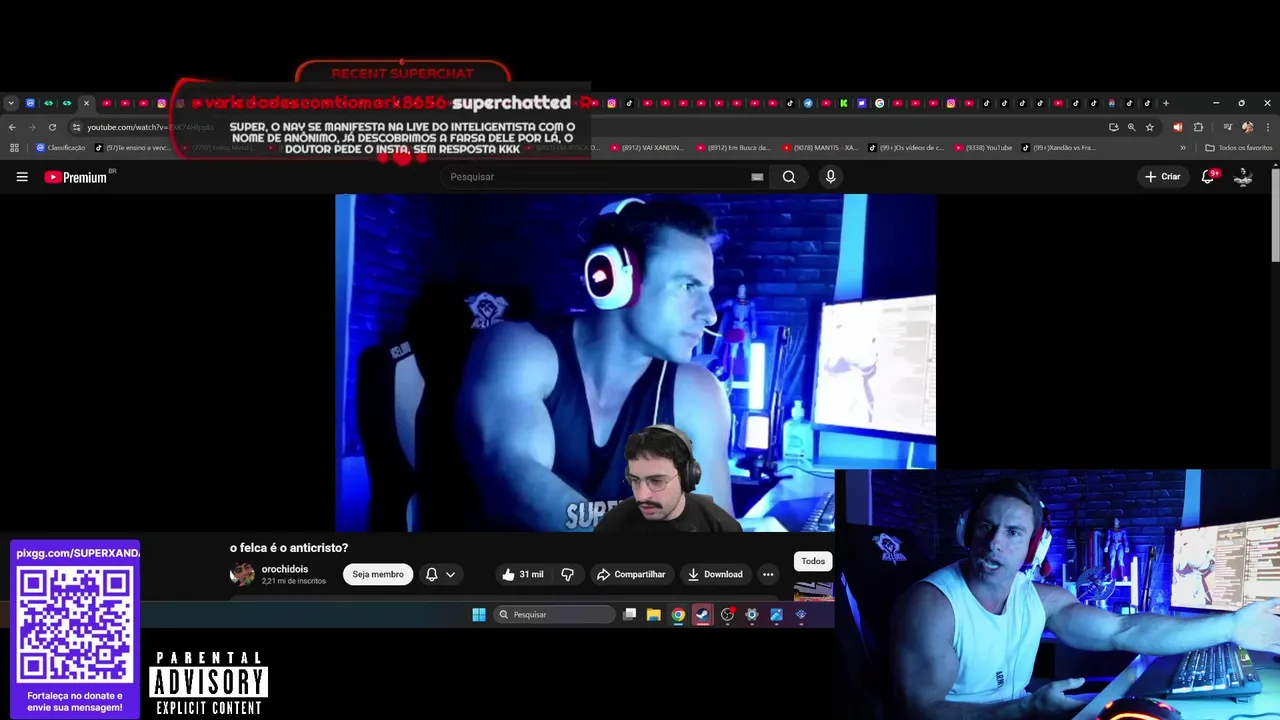Viewport: 1280px width, 720px height.
Task: Open the Criar create menu
Action: pos(1163,177)
